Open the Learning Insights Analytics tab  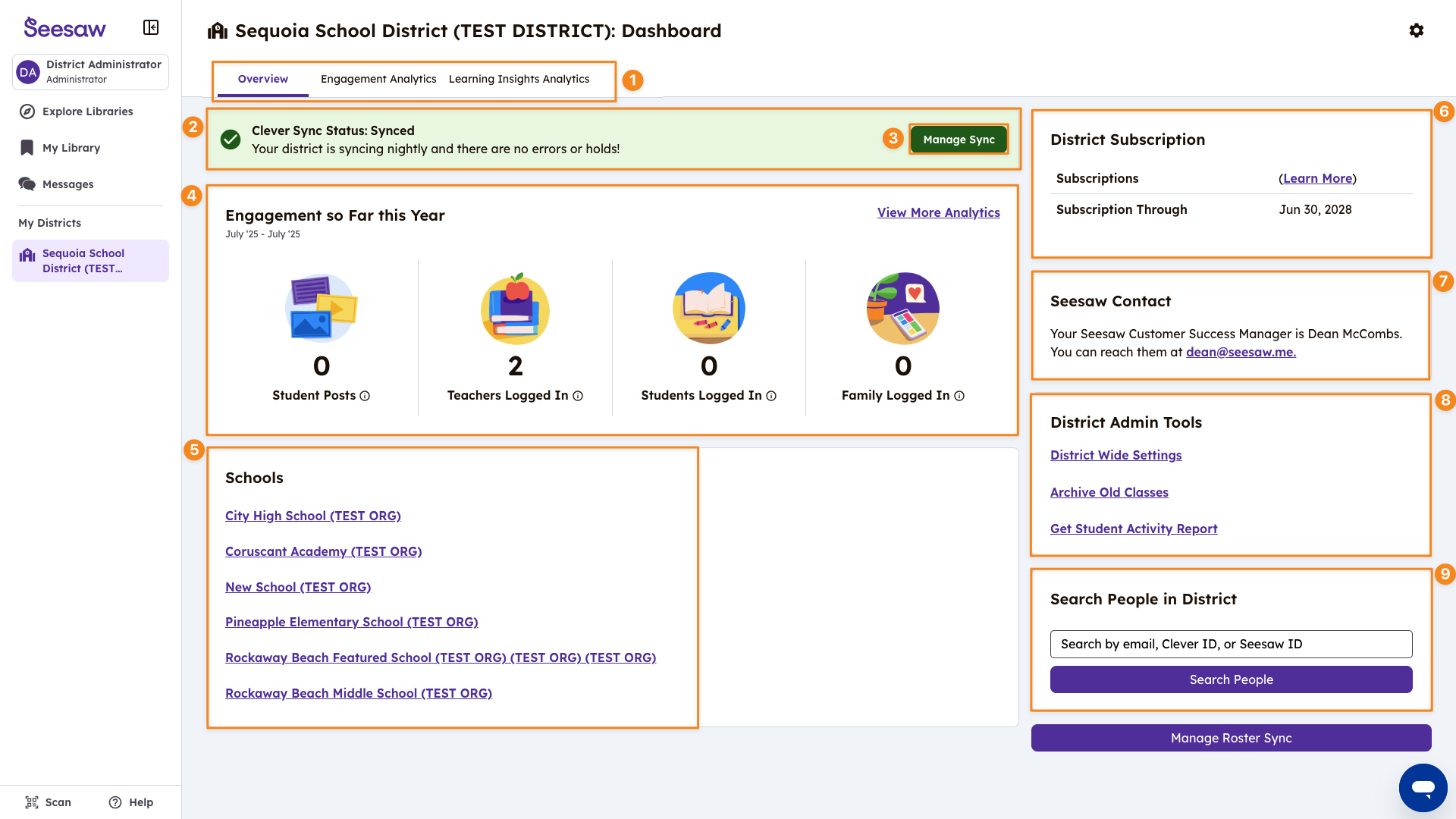[x=519, y=79]
